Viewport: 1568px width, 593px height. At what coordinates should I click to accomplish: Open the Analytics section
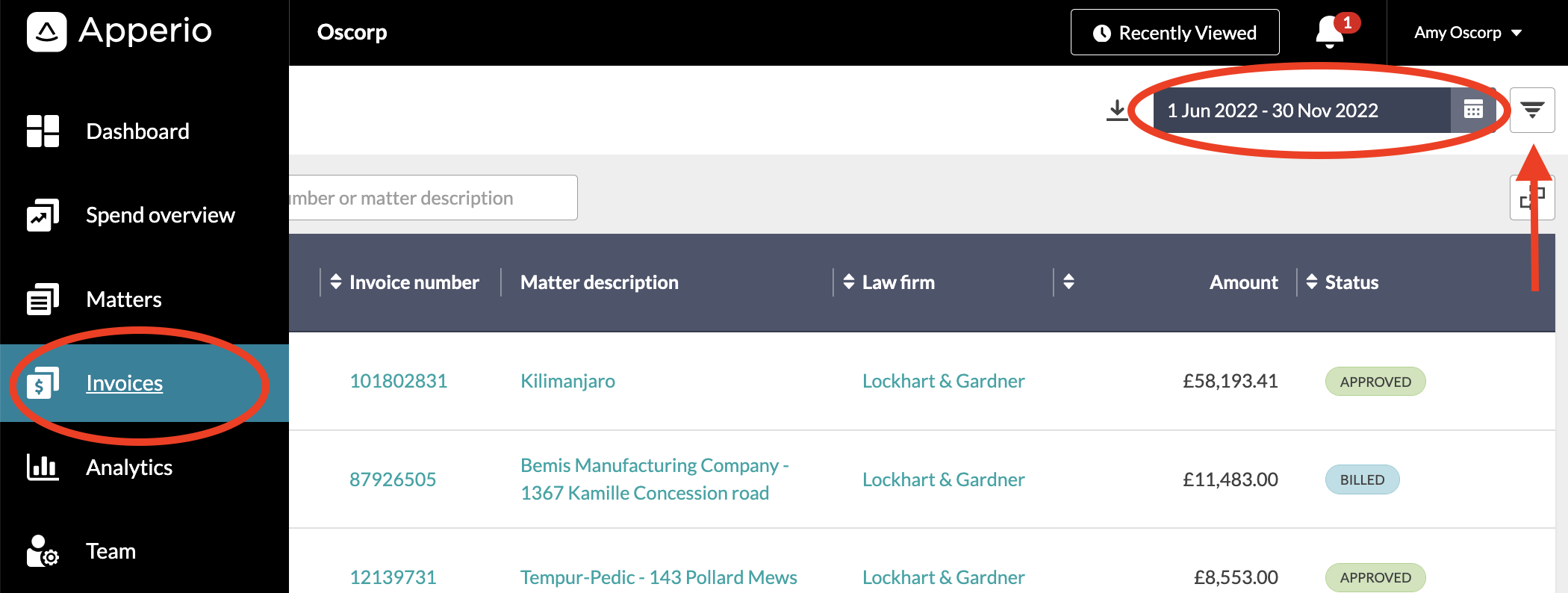[x=129, y=468]
